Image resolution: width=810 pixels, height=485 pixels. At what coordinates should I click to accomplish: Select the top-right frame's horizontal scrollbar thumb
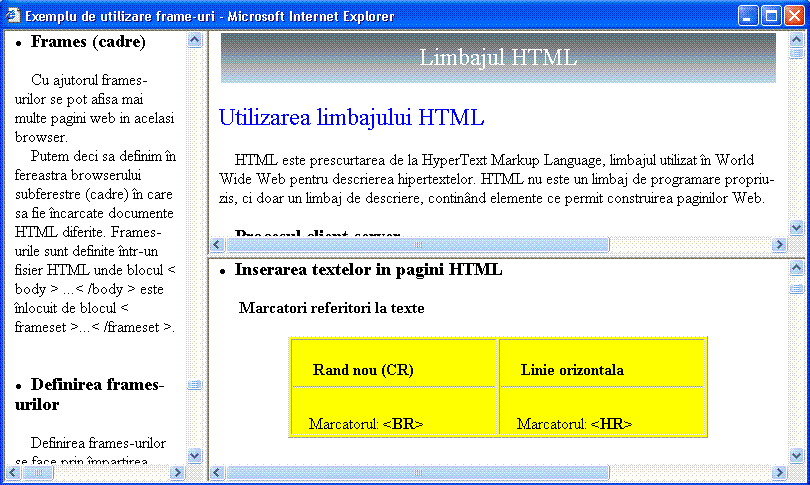click(x=418, y=245)
